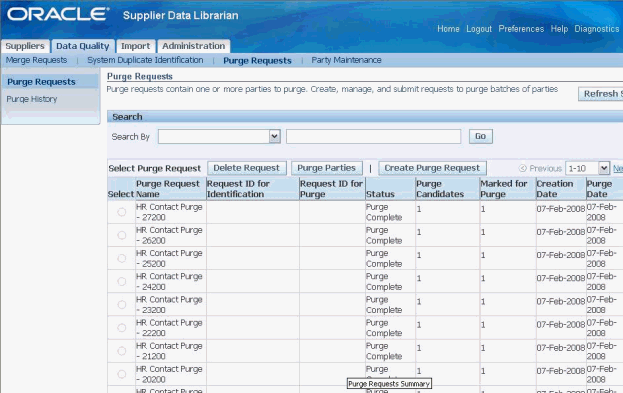
Task: Select radio button for HR Contact Purge - 24200
Action: click(122, 281)
